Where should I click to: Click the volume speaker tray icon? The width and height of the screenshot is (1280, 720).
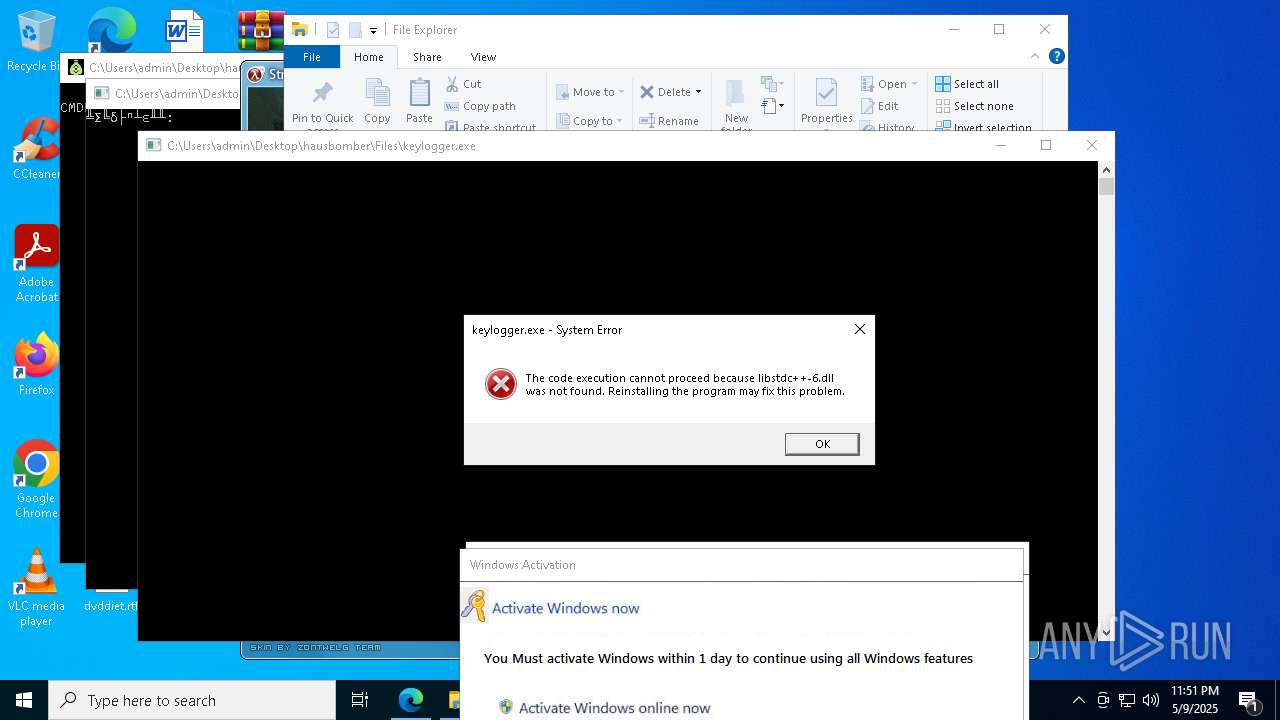(x=1151, y=700)
